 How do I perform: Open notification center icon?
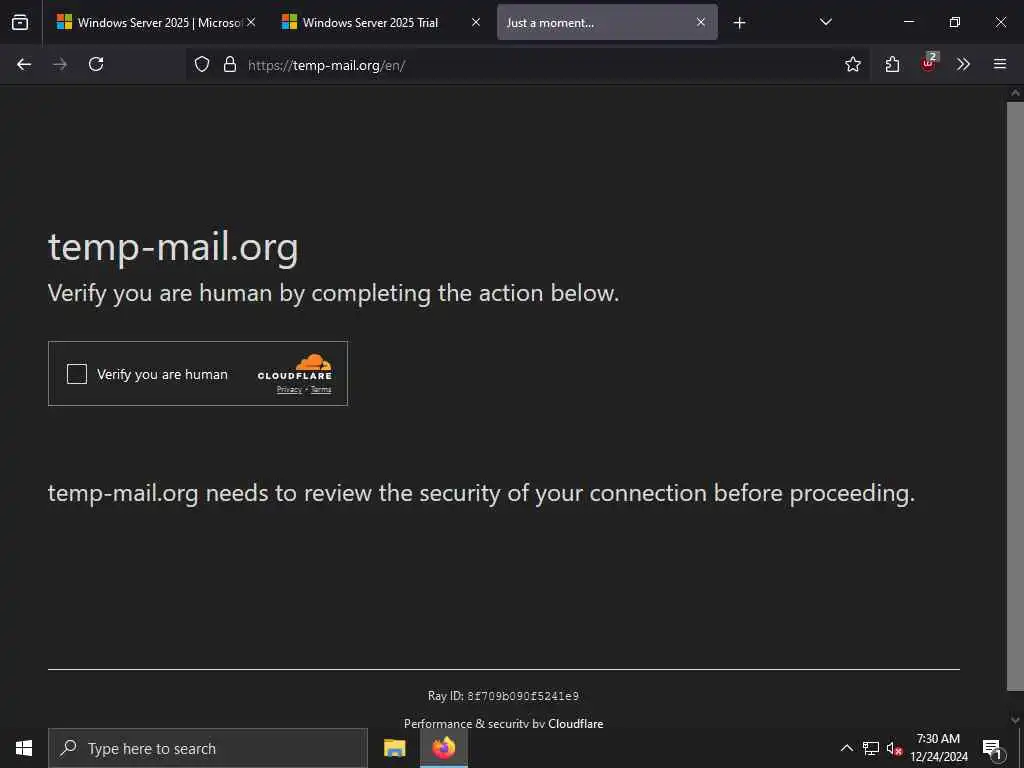tap(992, 748)
